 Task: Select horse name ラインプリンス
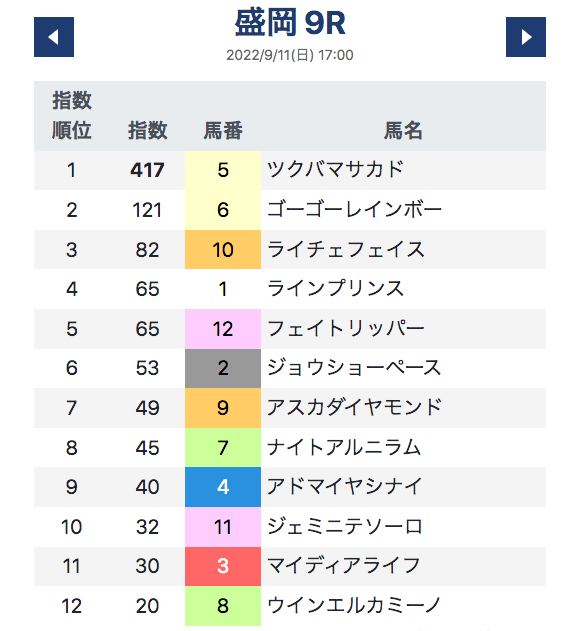click(335, 289)
